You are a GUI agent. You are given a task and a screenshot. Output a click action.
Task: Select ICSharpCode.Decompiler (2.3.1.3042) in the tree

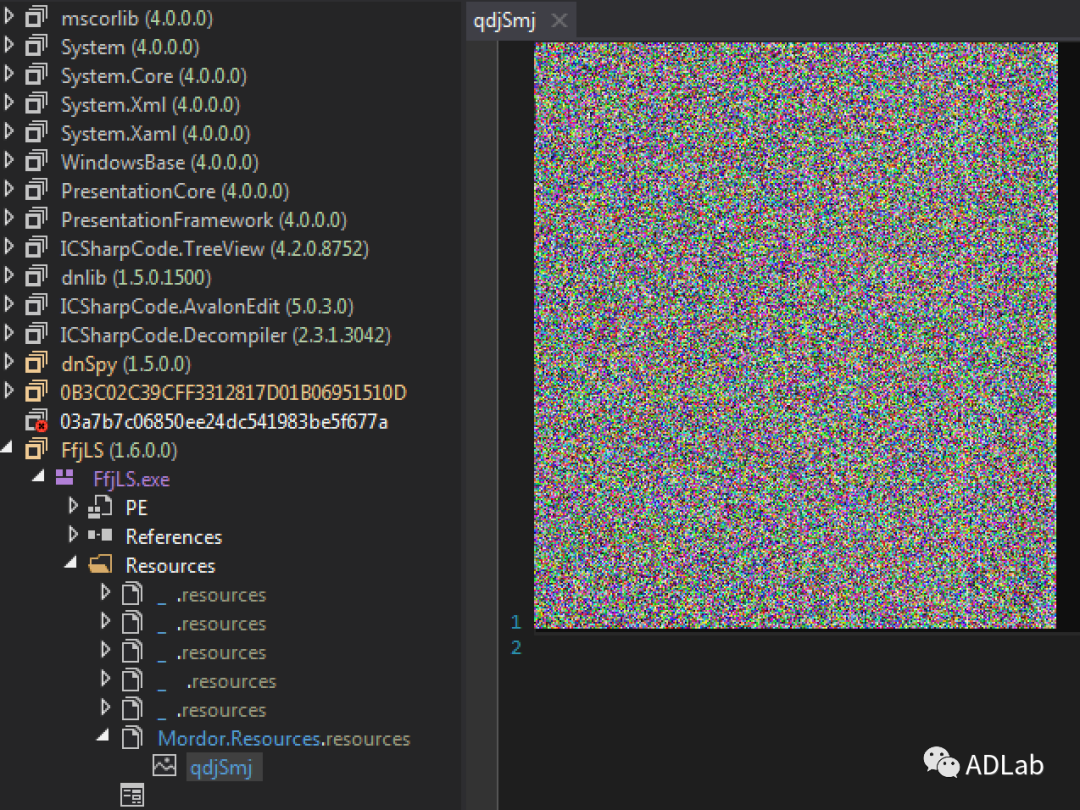pyautogui.click(x=225, y=335)
